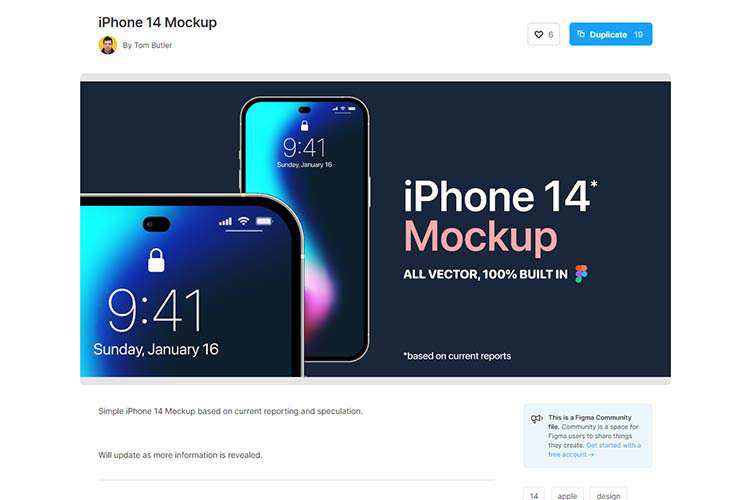Image resolution: width=750 pixels, height=500 pixels.
Task: Open the mockup preview banner image
Action: [375, 229]
